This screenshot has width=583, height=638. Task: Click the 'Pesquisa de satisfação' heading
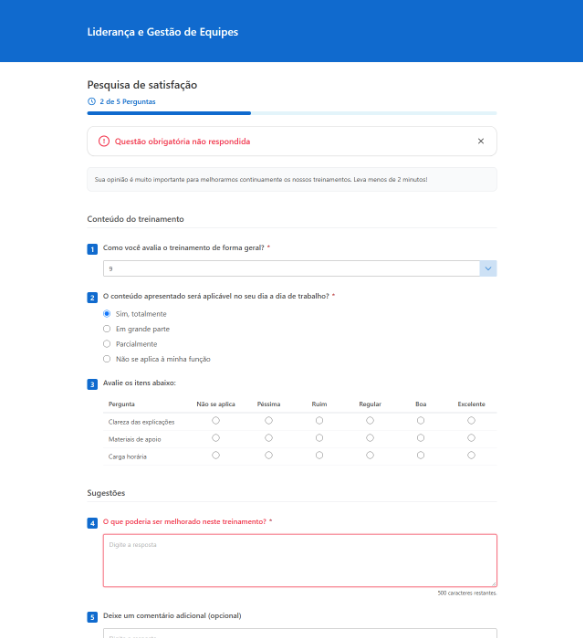click(x=142, y=85)
